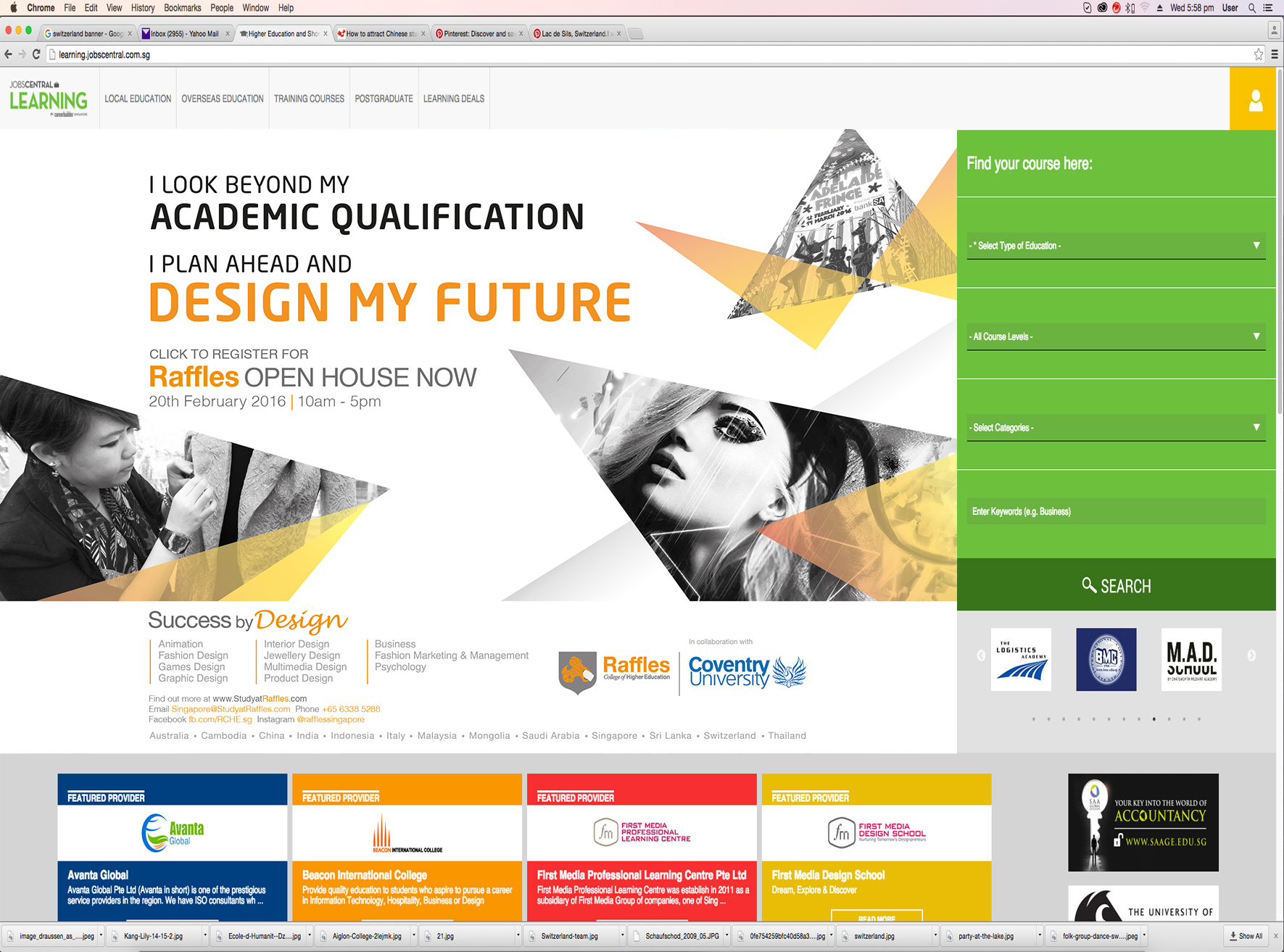The width and height of the screenshot is (1284, 952).
Task: Open the M.A.D. School logo thumbnail
Action: pos(1191,659)
